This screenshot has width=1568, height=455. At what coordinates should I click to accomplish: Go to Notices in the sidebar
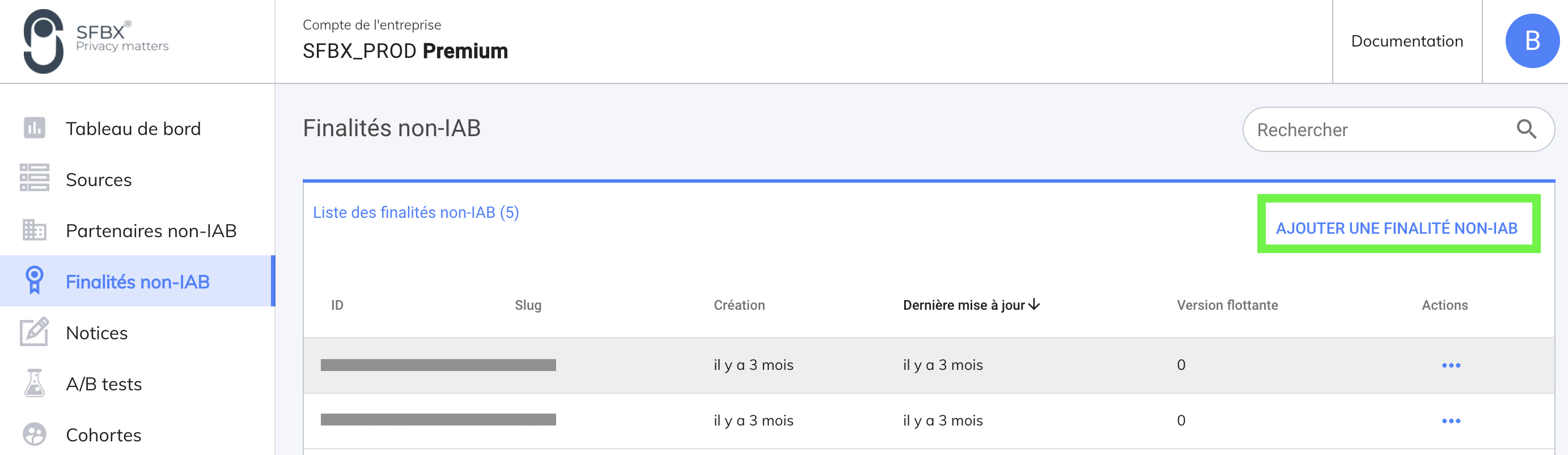(97, 333)
